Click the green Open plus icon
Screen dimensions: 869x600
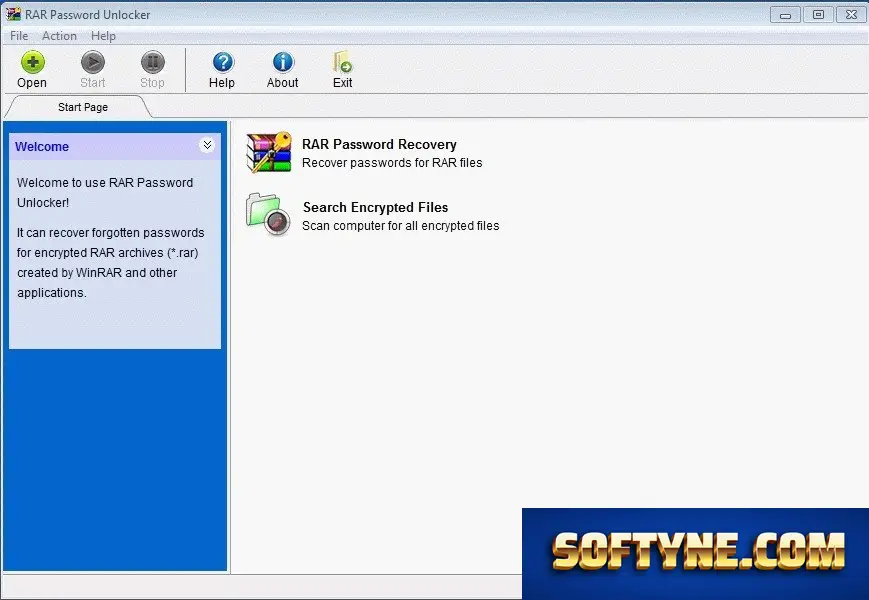33,62
